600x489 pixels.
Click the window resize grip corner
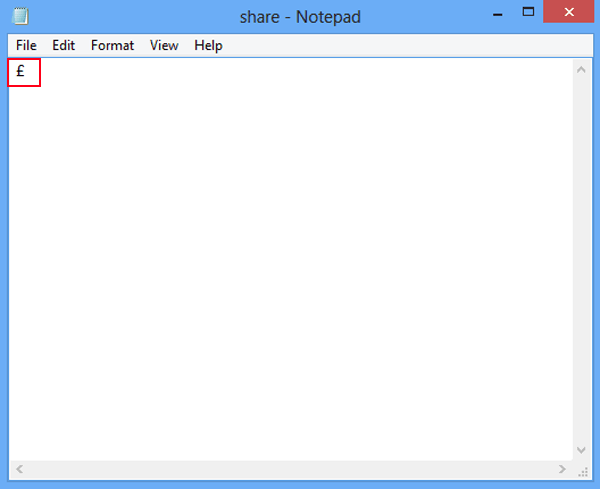pyautogui.click(x=583, y=472)
